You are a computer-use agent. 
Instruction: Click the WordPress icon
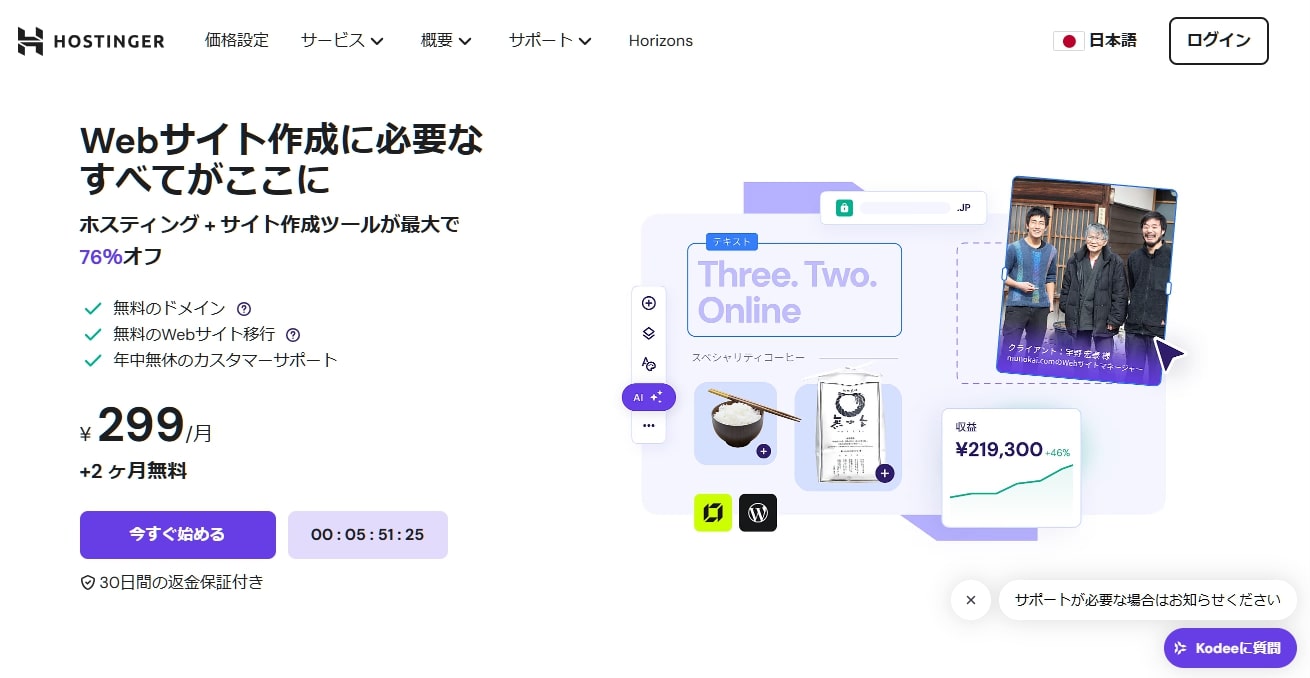[x=758, y=513]
